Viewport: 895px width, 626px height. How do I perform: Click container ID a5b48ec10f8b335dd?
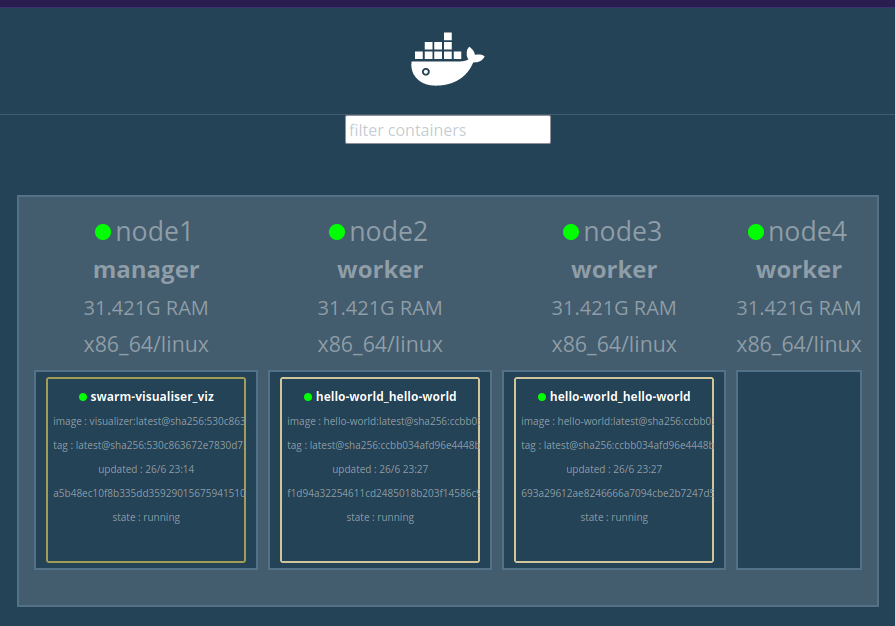(x=149, y=493)
